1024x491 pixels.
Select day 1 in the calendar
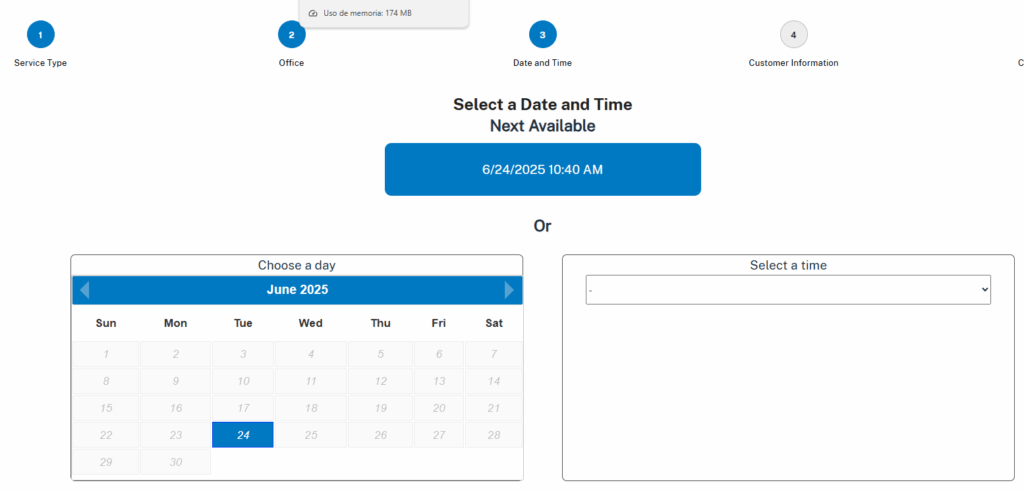106,354
